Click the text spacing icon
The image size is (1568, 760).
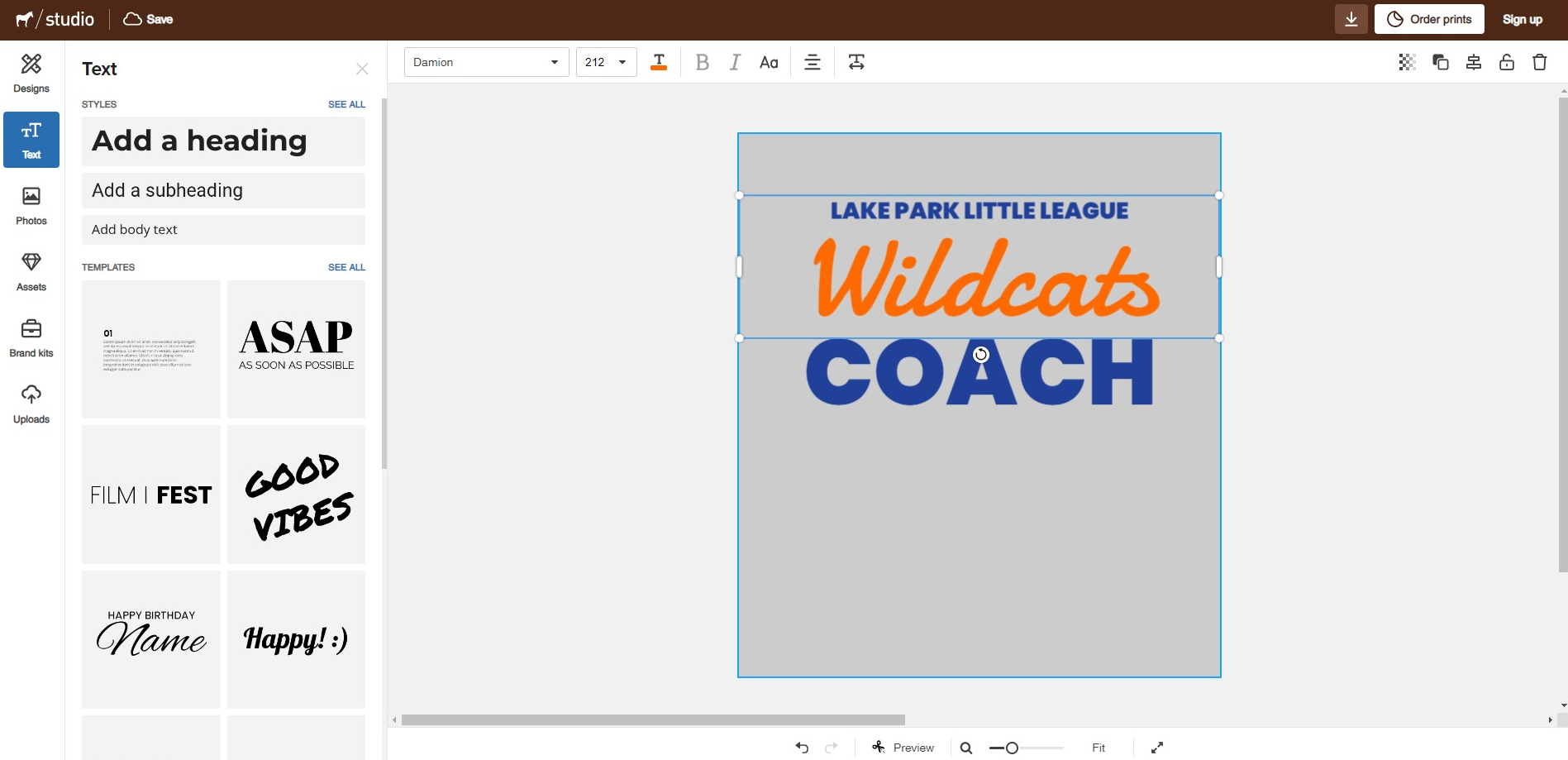coord(856,61)
